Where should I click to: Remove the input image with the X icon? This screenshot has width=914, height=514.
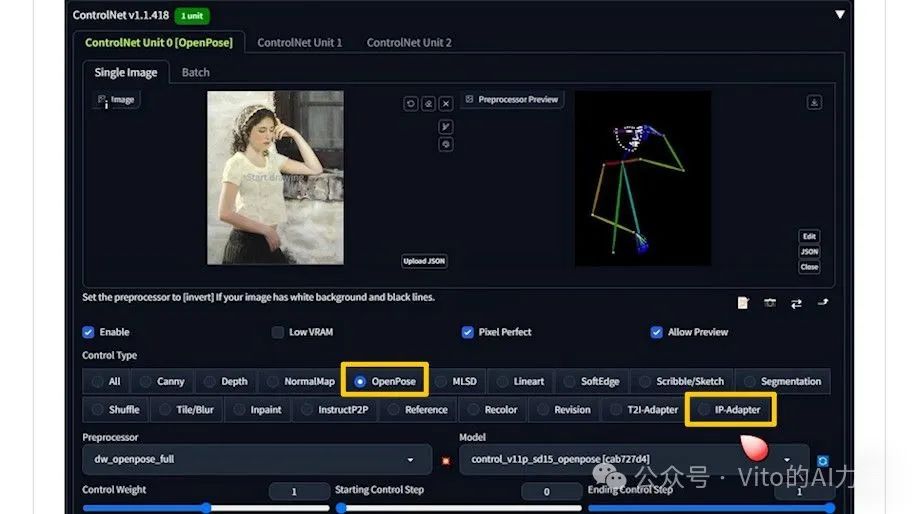446,104
